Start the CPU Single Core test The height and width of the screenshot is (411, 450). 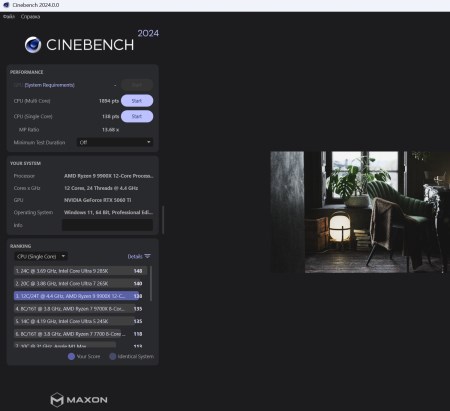(x=137, y=116)
